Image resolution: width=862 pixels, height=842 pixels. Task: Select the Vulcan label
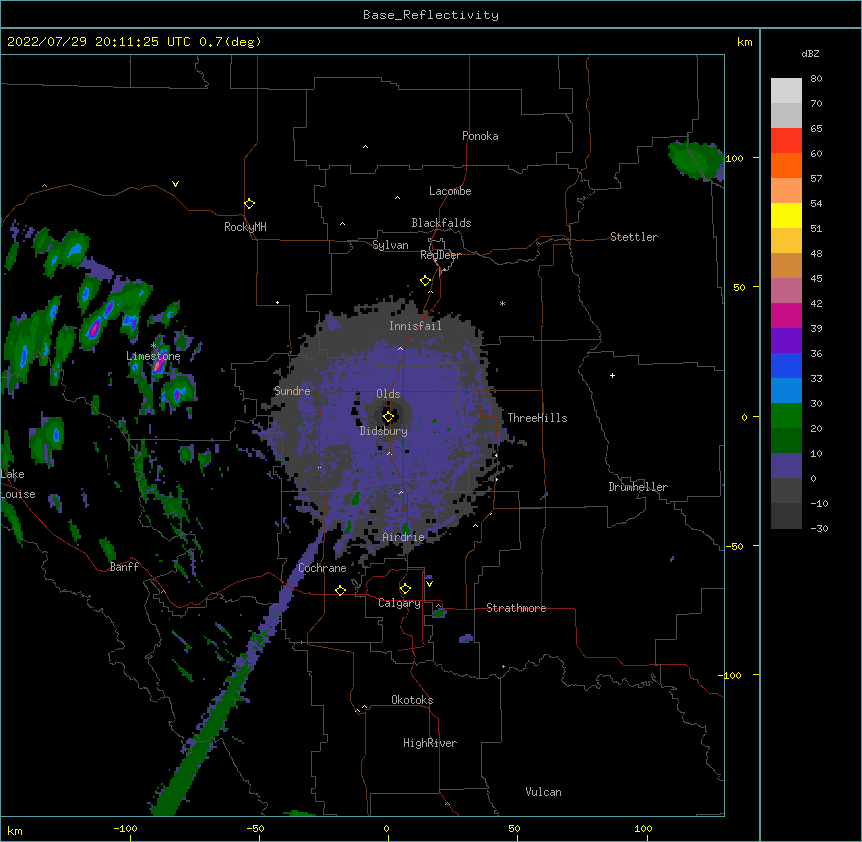pyautogui.click(x=543, y=792)
